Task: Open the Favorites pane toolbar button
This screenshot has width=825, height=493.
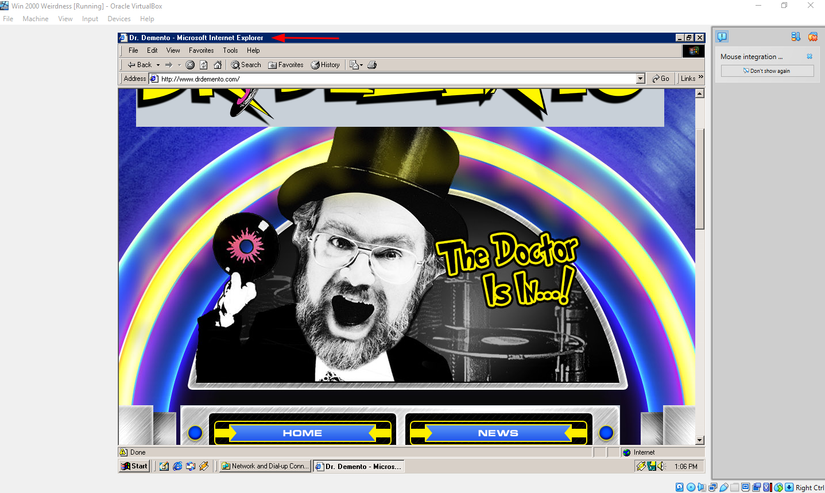Action: (286, 65)
